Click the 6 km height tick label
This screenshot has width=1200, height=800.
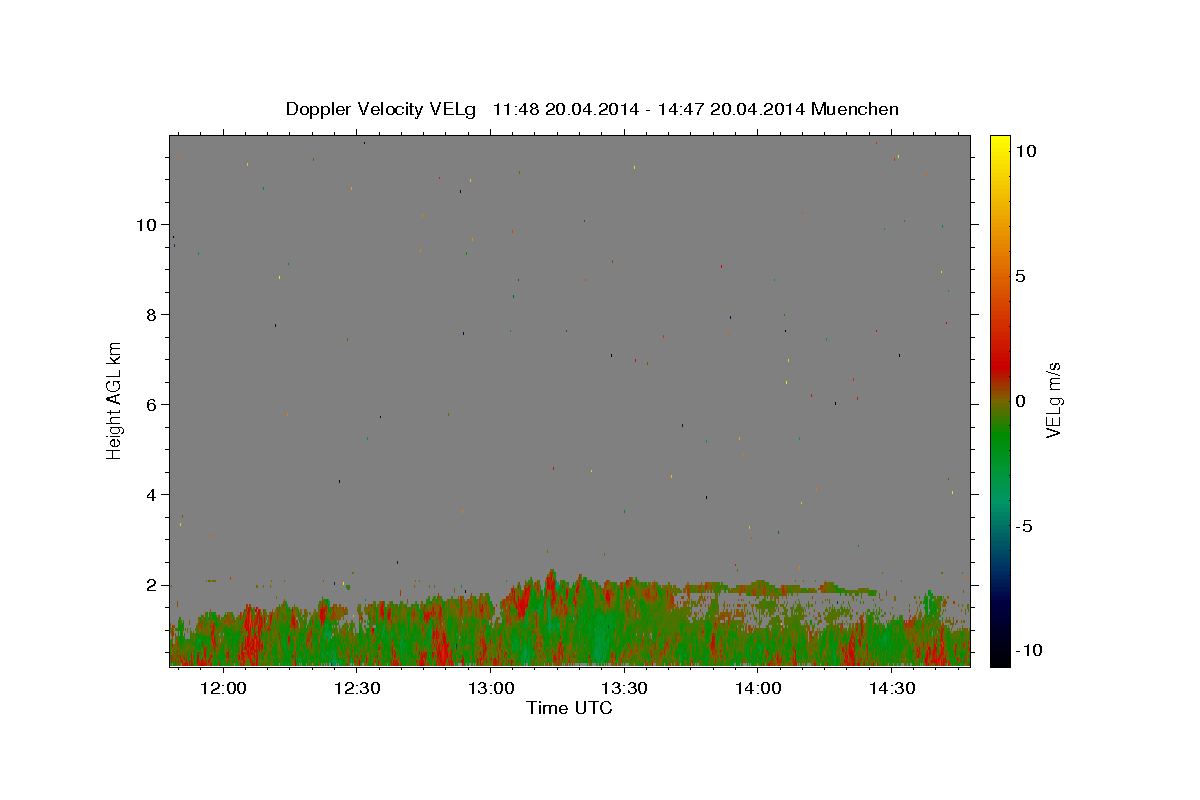151,404
